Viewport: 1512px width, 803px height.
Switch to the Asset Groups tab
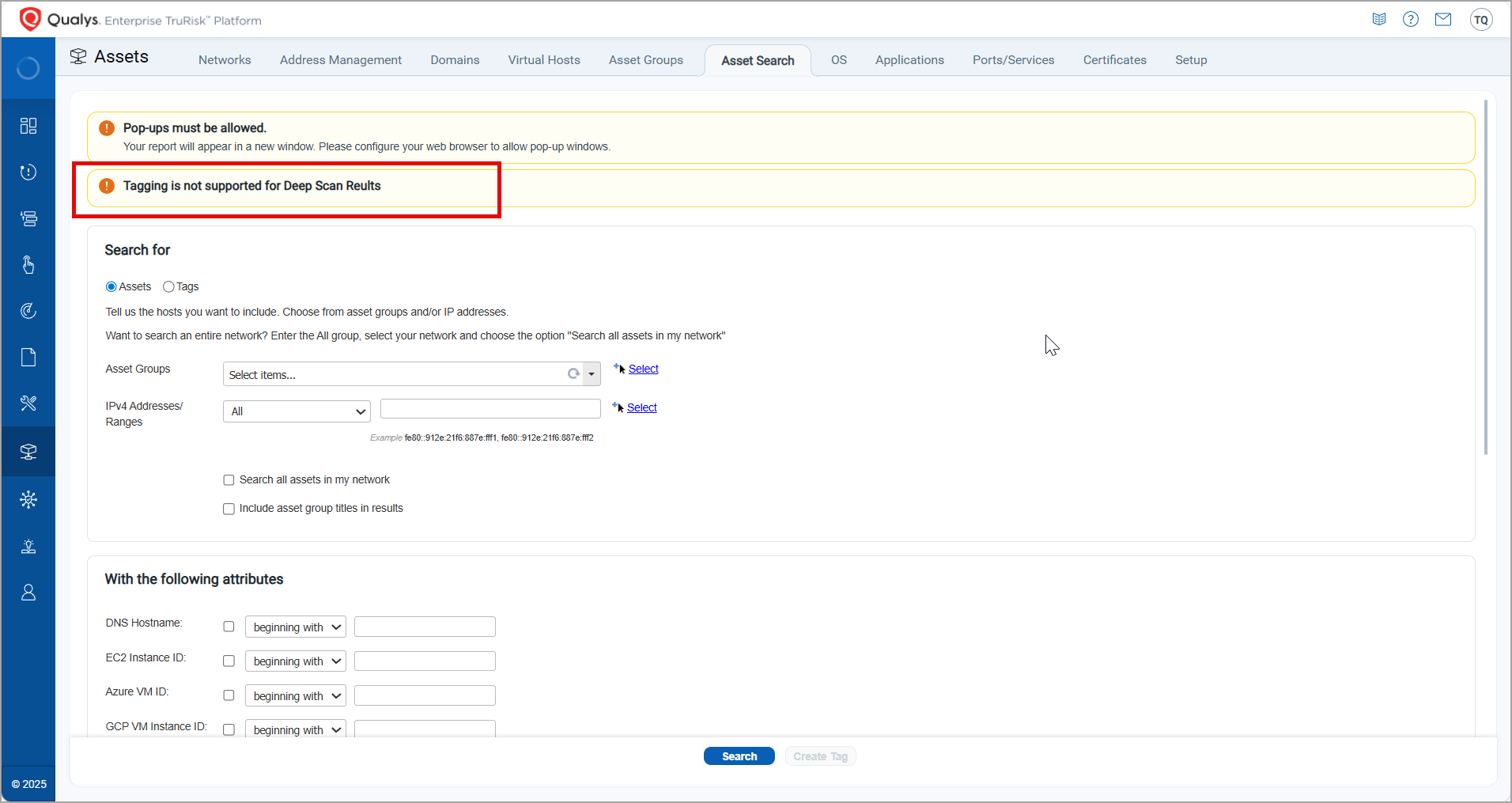(x=645, y=60)
